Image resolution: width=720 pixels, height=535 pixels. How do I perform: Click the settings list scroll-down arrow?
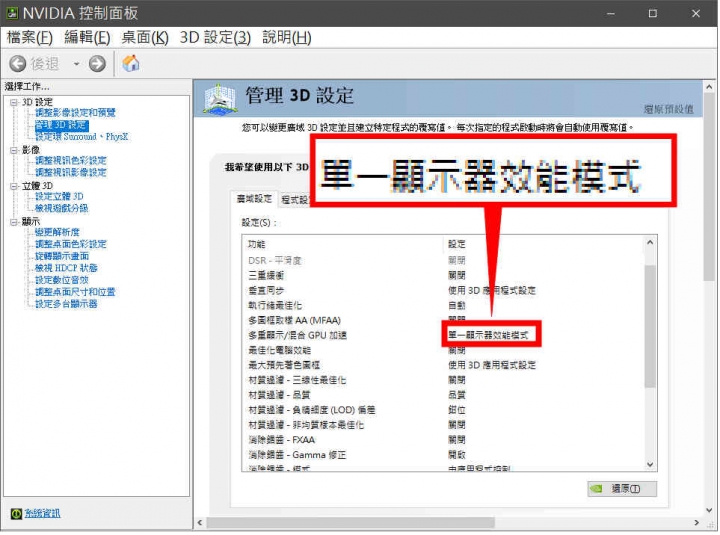coord(650,465)
